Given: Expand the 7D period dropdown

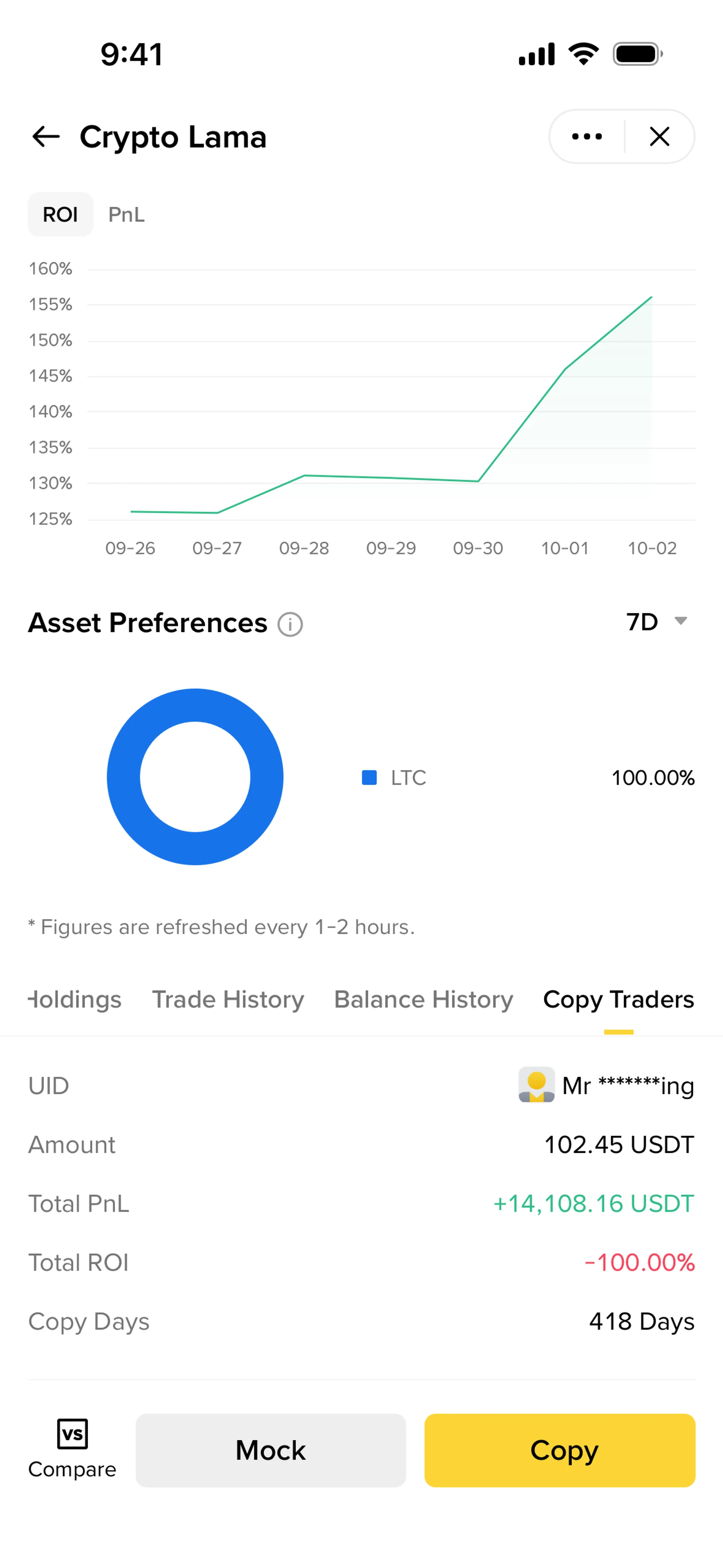Looking at the screenshot, I should click(x=643, y=622).
